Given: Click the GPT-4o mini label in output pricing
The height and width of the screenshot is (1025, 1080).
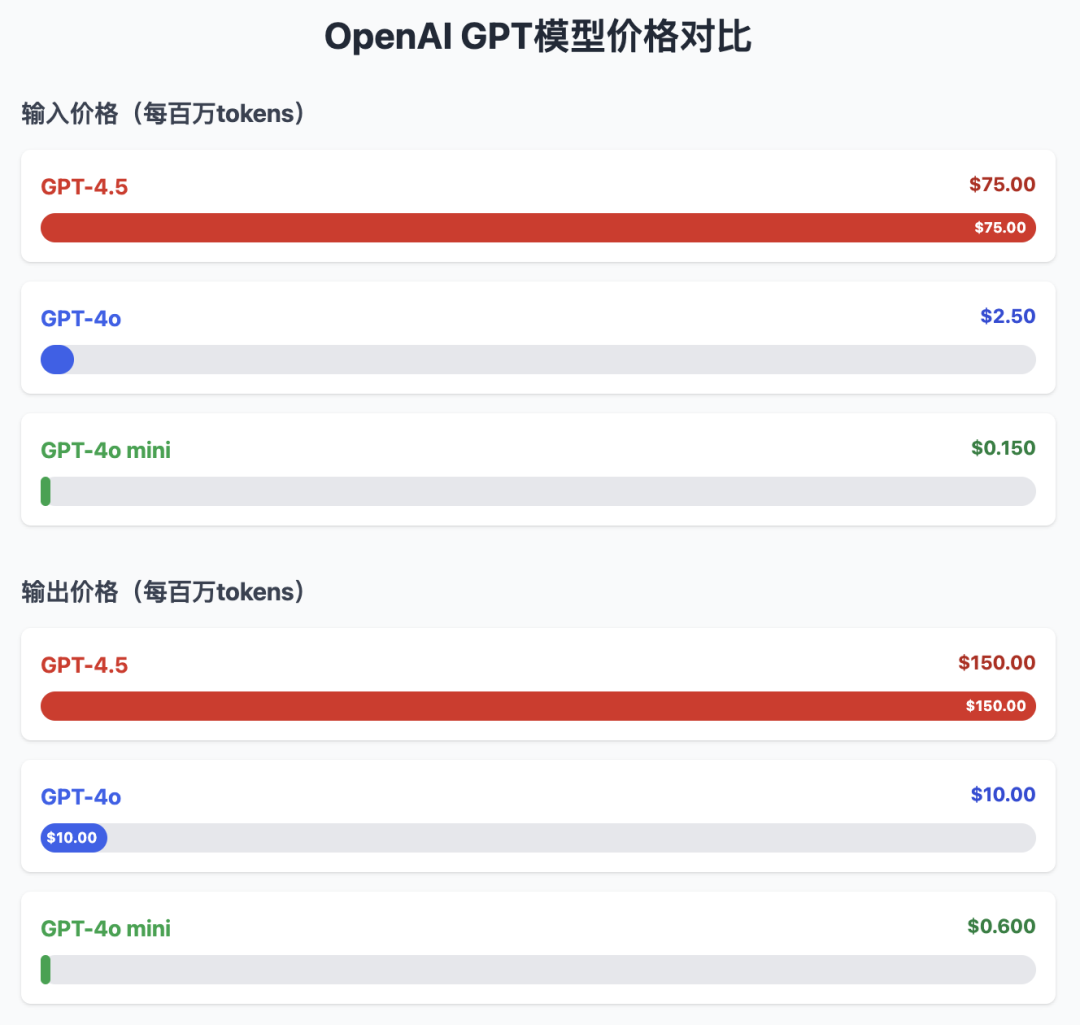Looking at the screenshot, I should point(105,929).
